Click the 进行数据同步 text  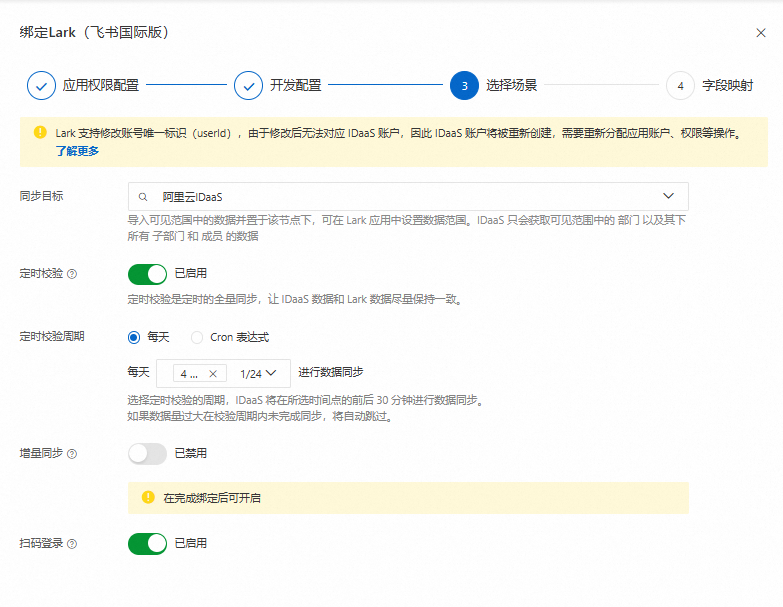point(331,372)
